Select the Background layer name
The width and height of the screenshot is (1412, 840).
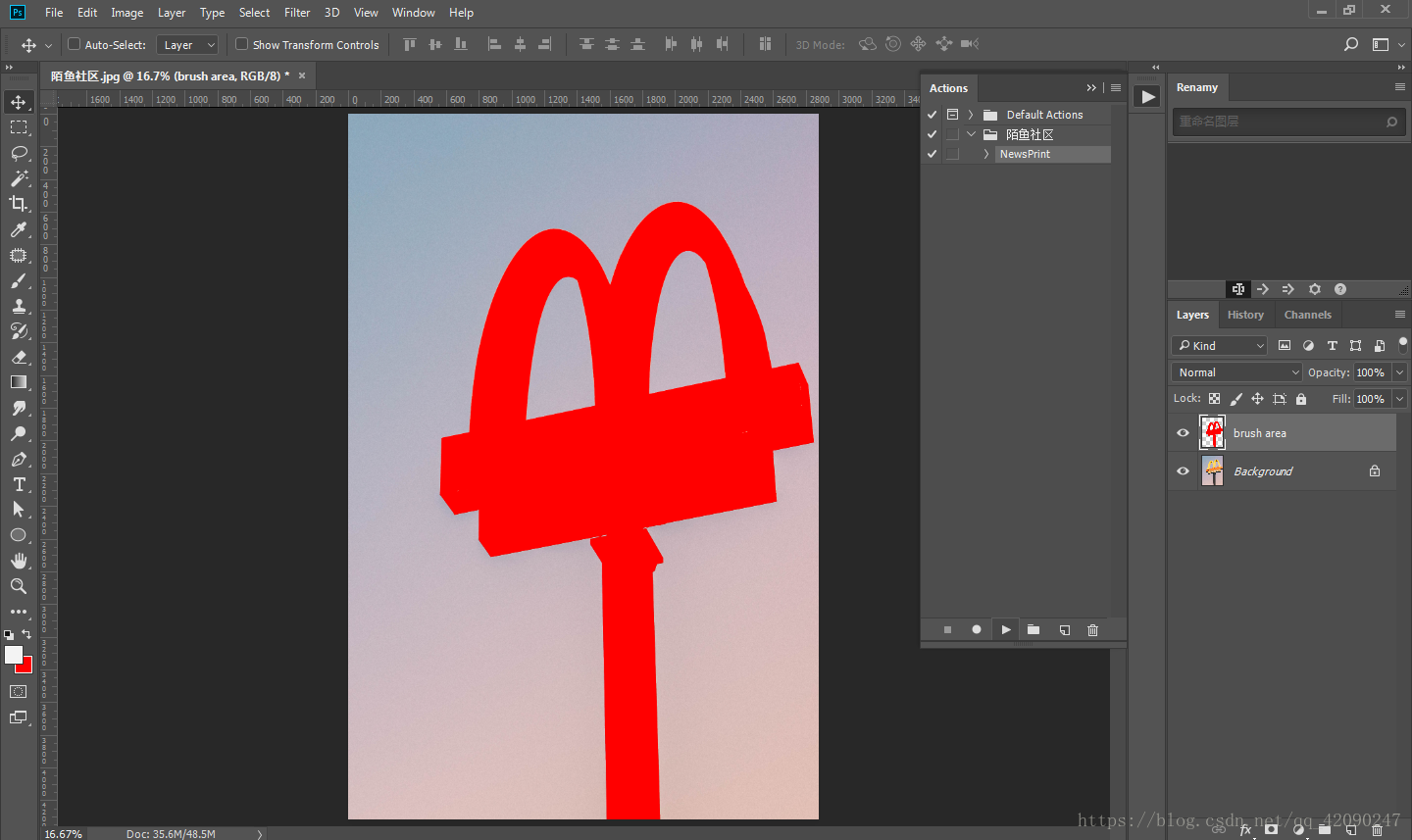pos(1263,471)
